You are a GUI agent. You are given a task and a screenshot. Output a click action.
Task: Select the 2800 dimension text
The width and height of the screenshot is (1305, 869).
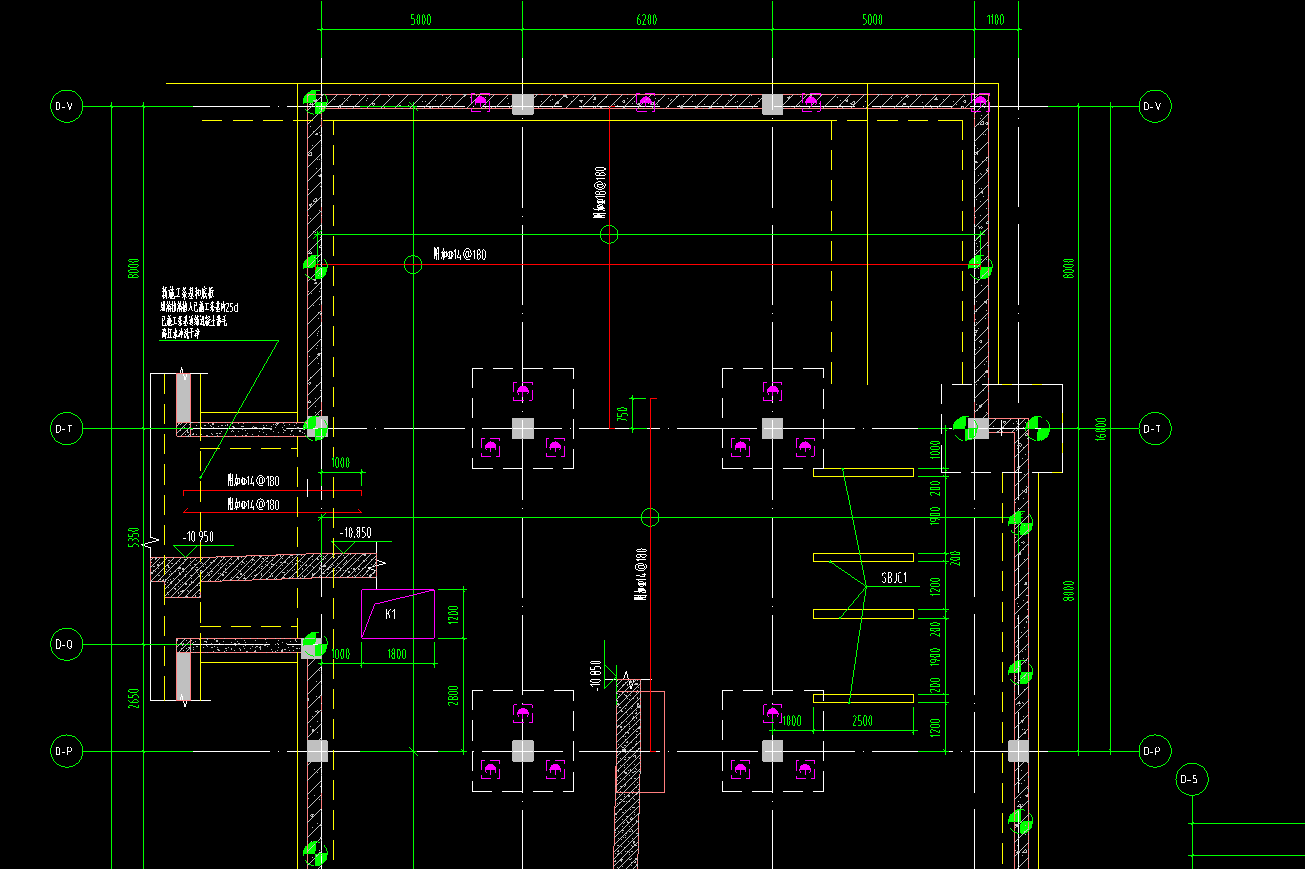[452, 696]
